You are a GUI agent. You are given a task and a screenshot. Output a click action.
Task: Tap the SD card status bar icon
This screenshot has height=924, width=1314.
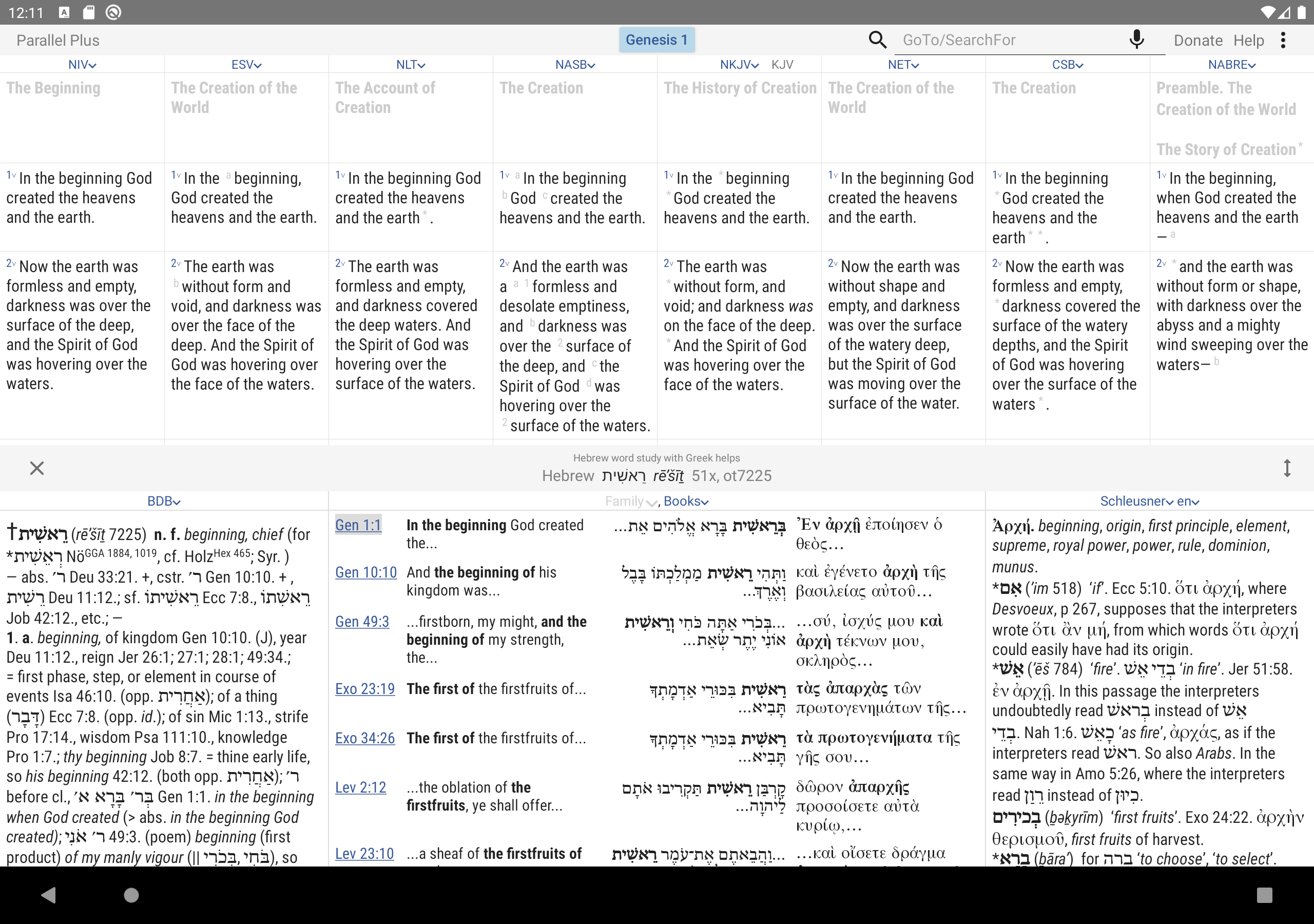tap(88, 12)
